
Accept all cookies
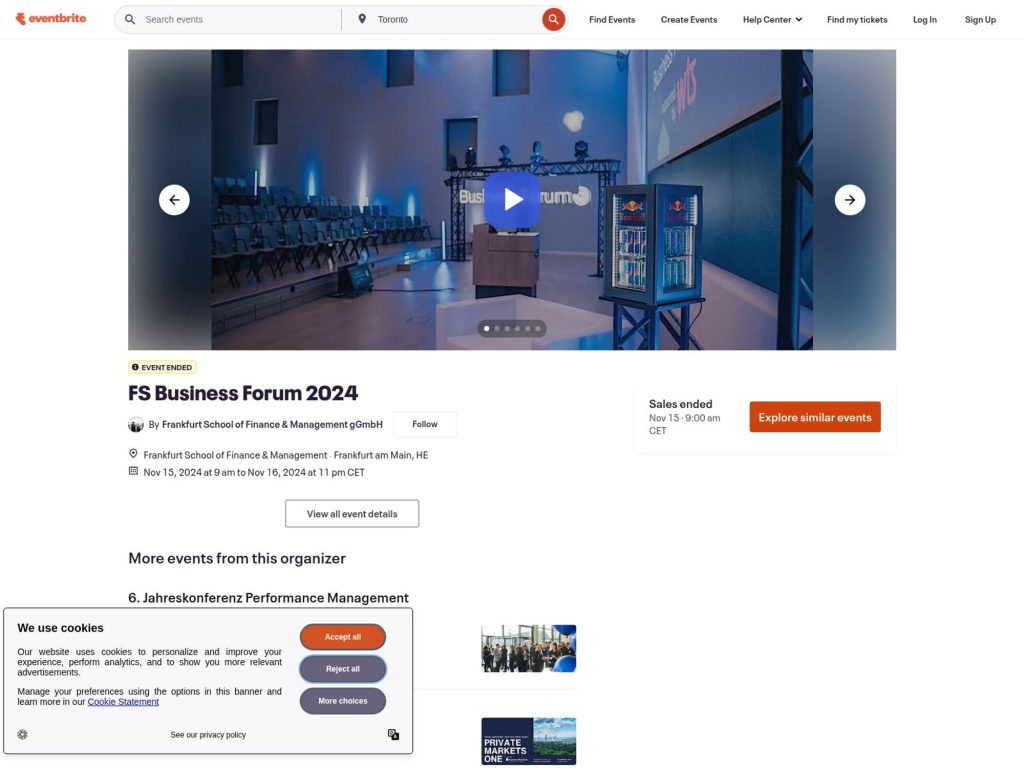coord(343,636)
